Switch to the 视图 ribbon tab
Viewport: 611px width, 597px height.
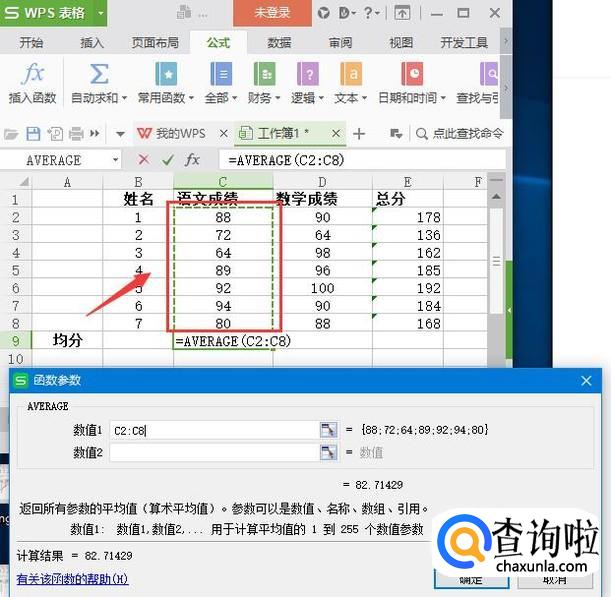coord(401,42)
